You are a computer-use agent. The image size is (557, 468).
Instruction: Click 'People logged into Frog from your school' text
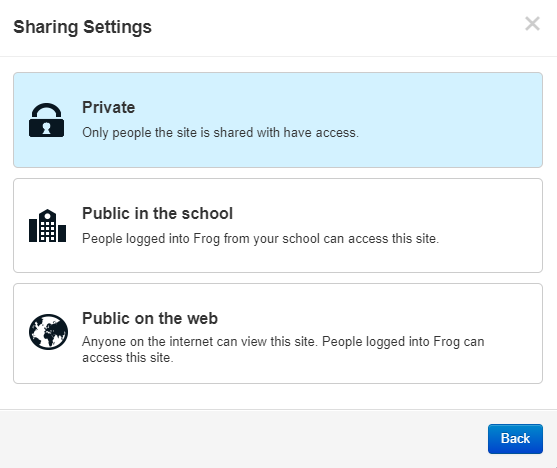click(x=201, y=238)
